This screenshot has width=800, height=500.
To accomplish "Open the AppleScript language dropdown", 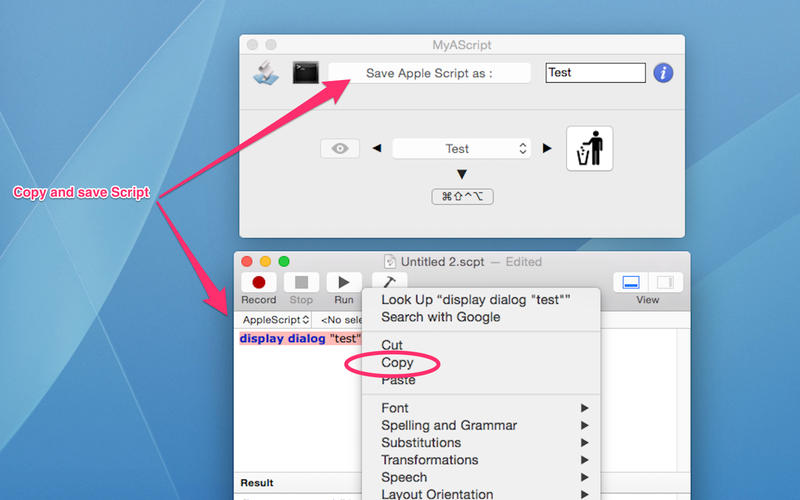I will [276, 320].
